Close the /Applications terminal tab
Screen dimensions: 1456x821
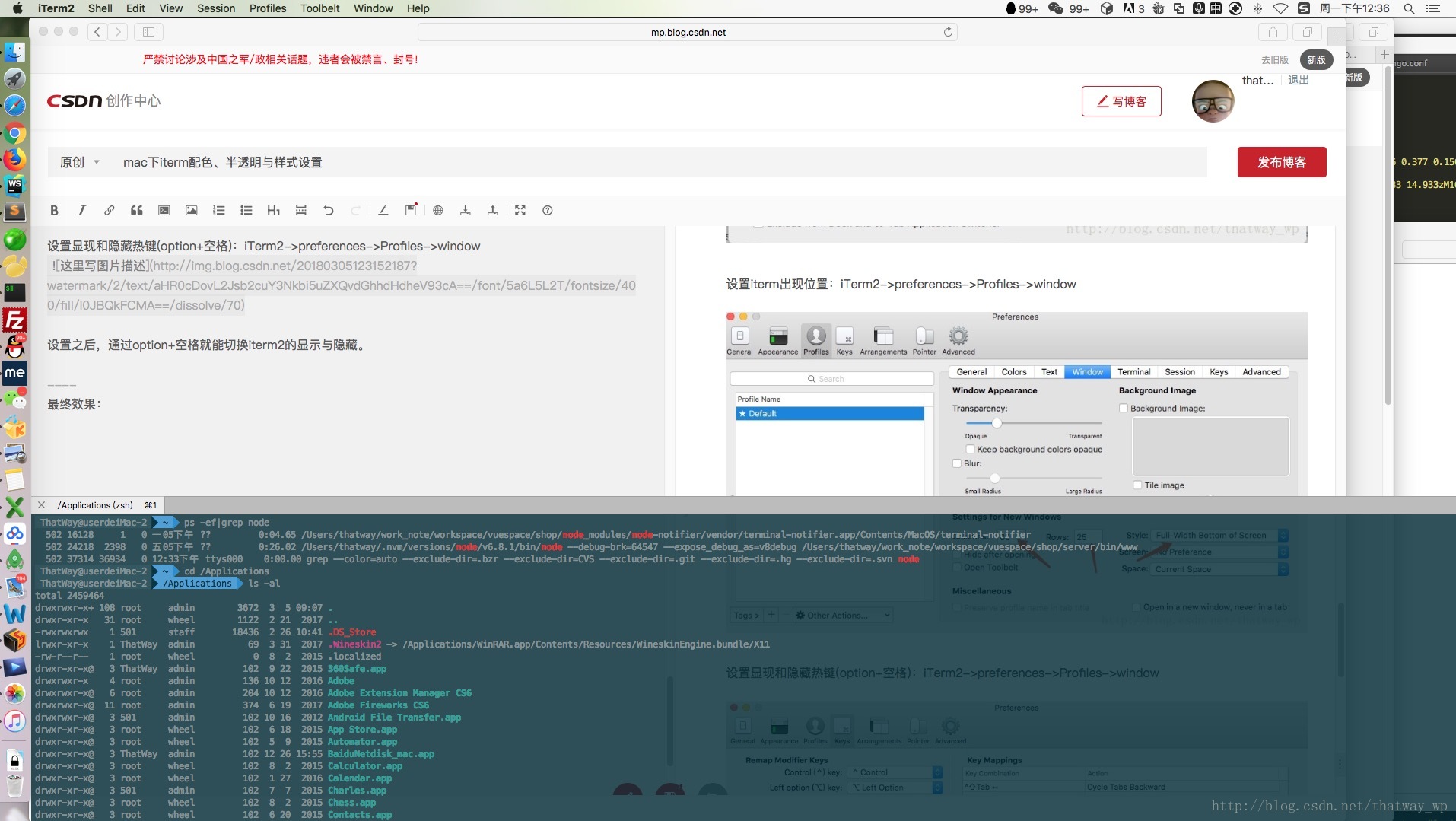point(41,505)
